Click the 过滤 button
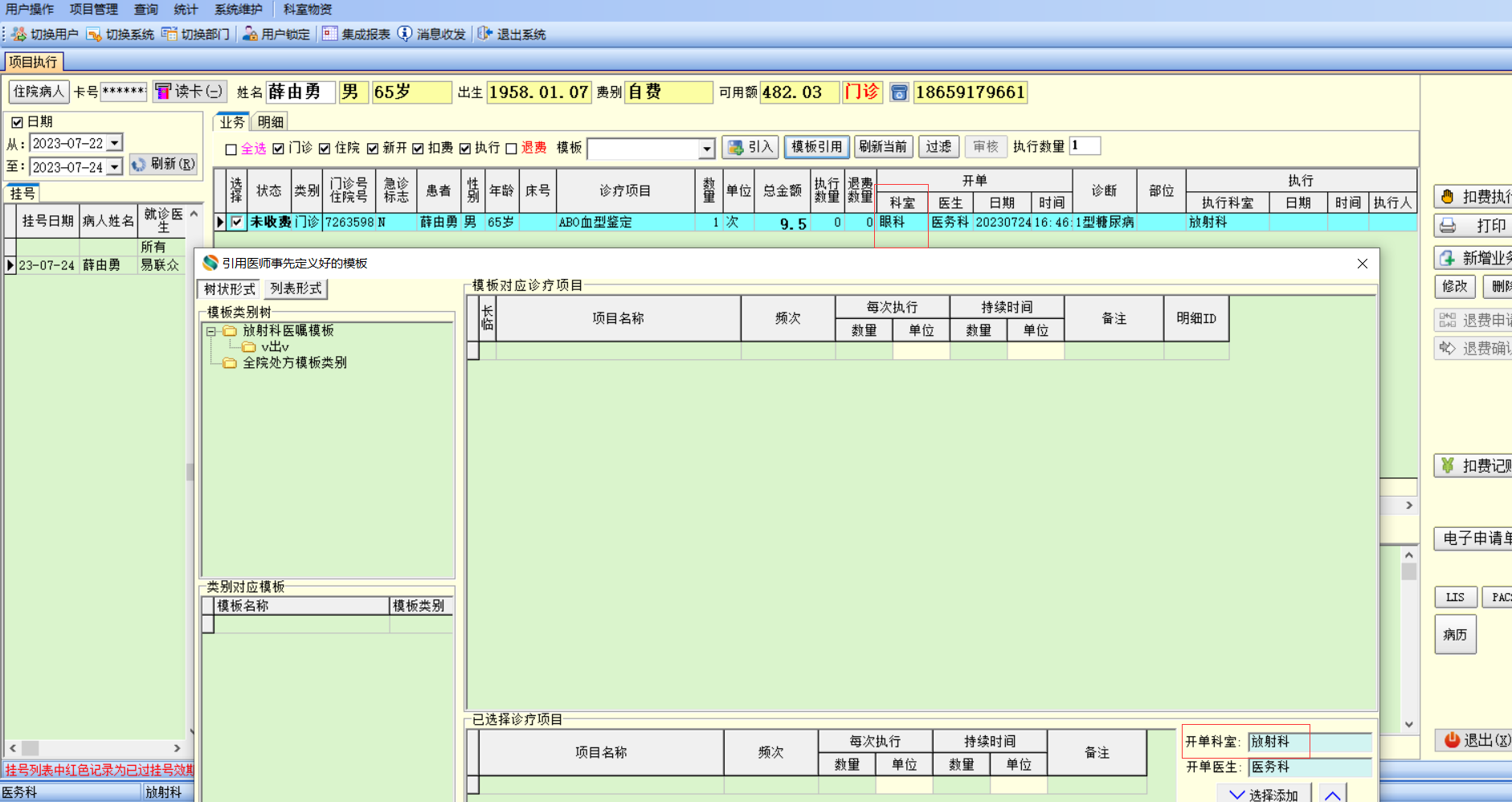 coord(938,147)
